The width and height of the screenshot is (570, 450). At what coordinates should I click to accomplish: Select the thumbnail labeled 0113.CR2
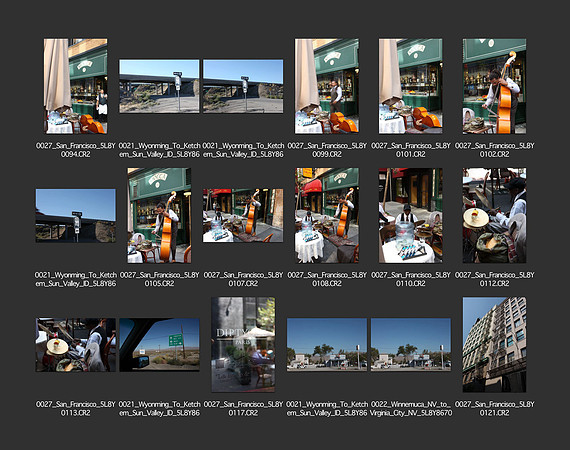tap(76, 345)
